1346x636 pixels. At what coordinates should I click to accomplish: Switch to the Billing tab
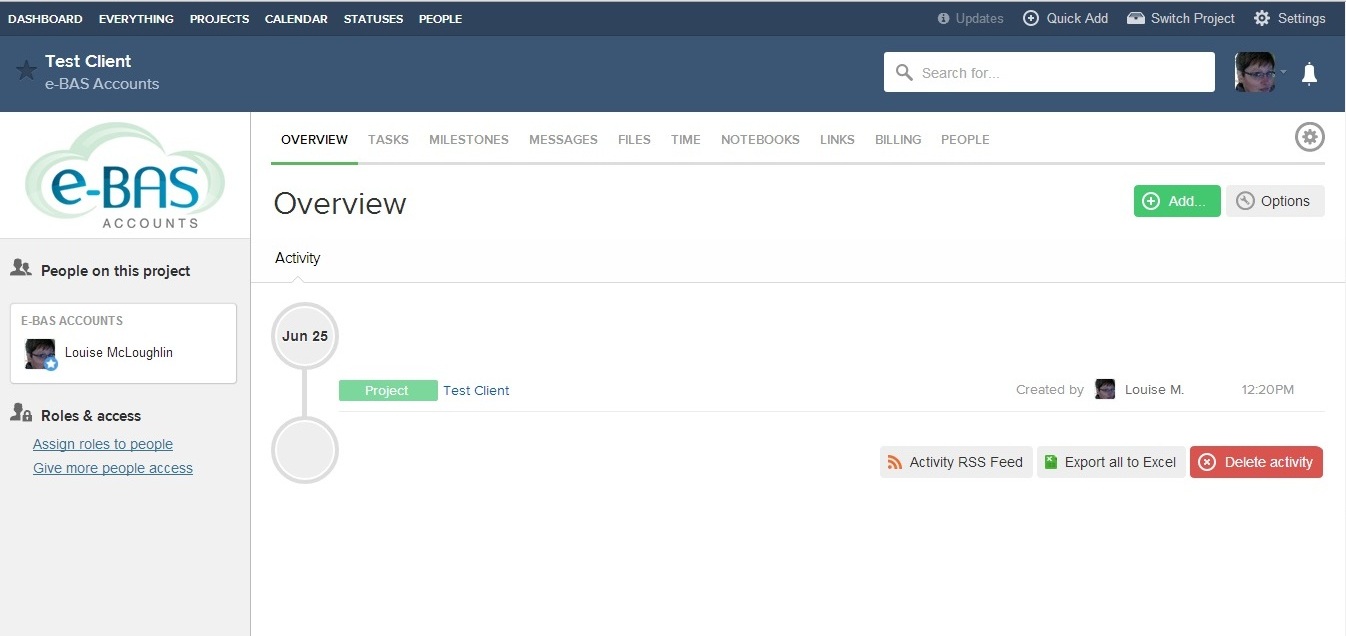[898, 140]
